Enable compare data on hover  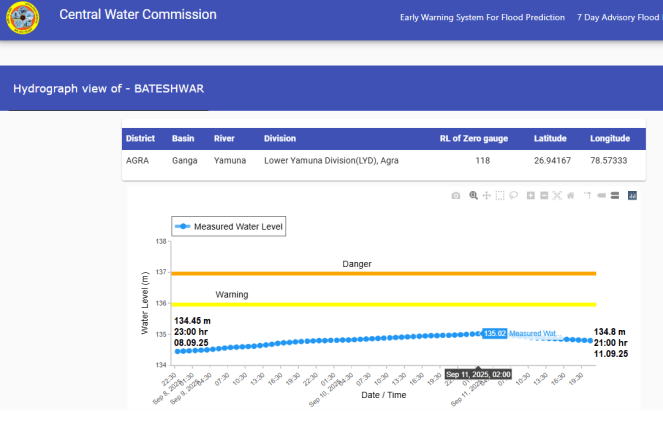[x=614, y=196]
